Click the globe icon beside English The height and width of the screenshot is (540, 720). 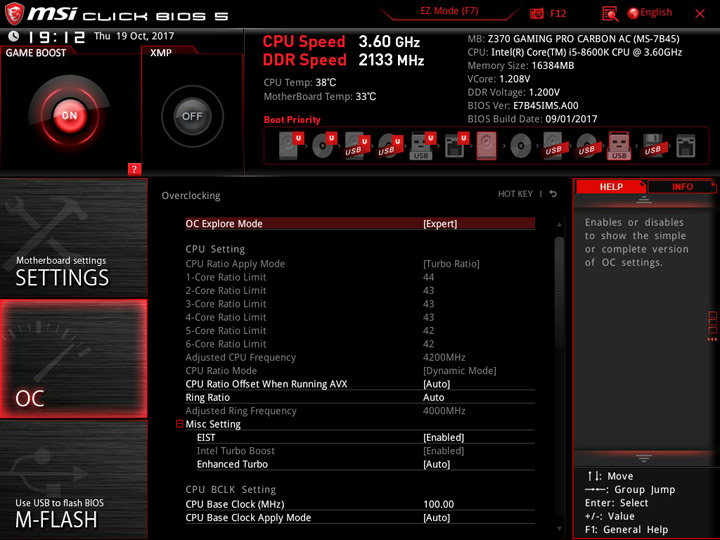click(633, 13)
